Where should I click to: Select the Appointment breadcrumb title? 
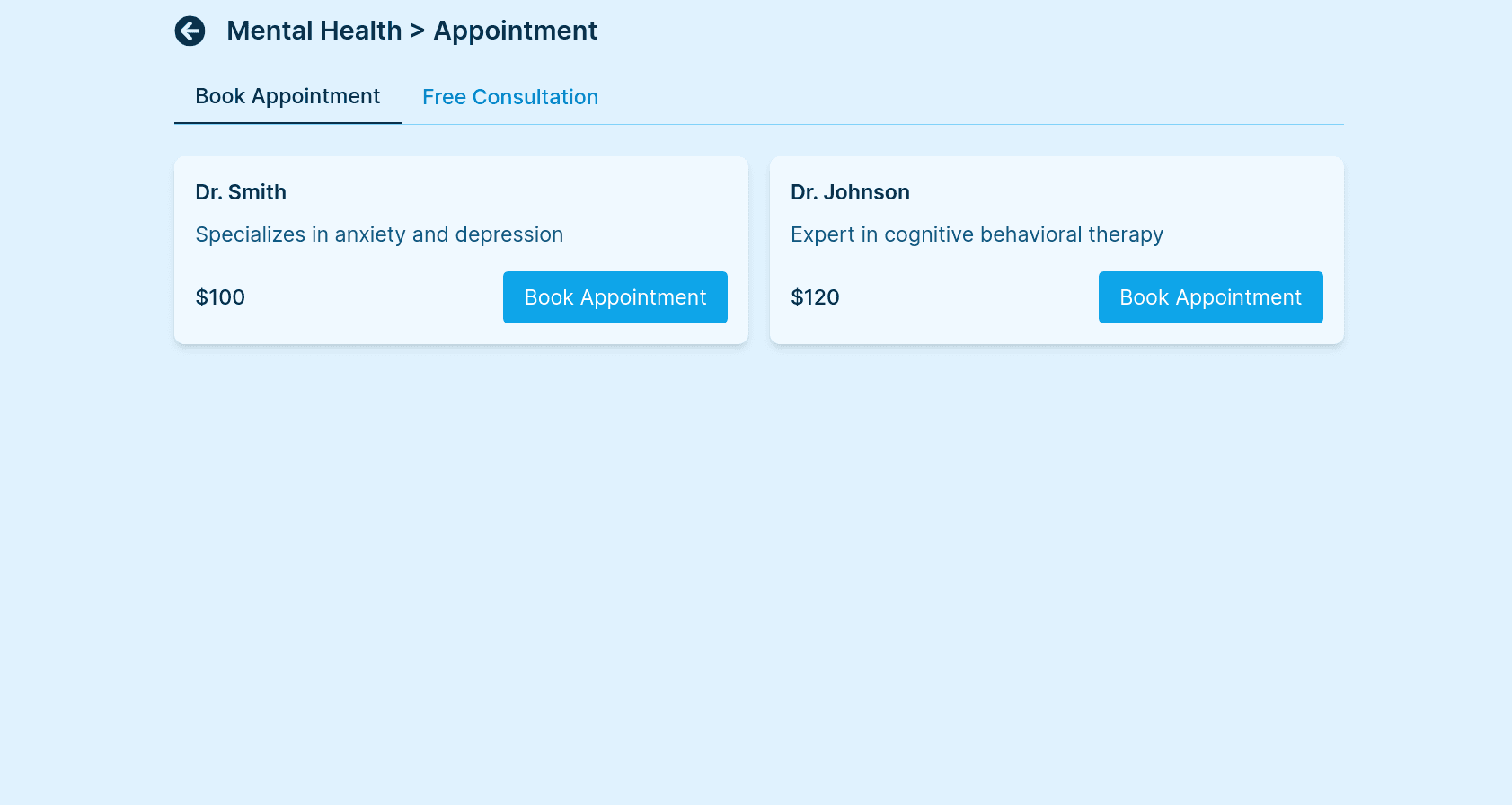[515, 31]
